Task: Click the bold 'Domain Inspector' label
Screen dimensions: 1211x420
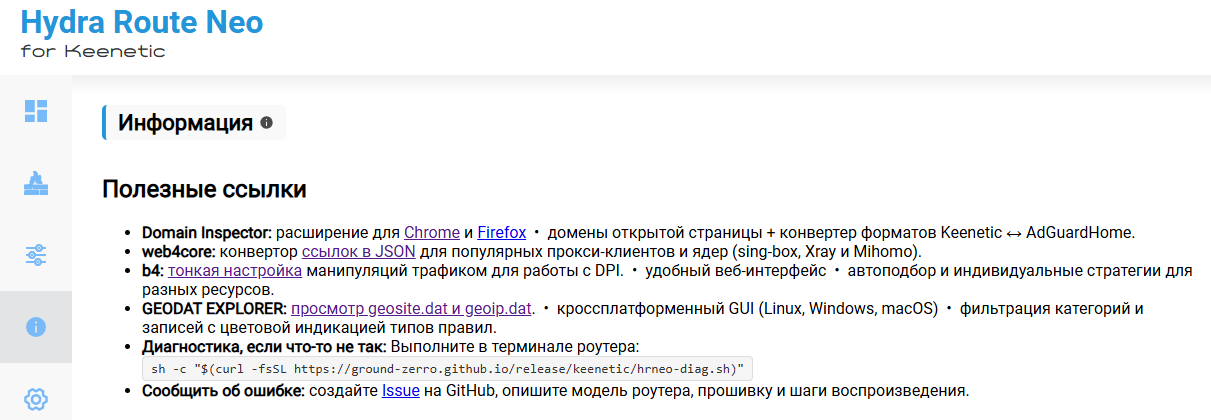Action: pos(206,232)
